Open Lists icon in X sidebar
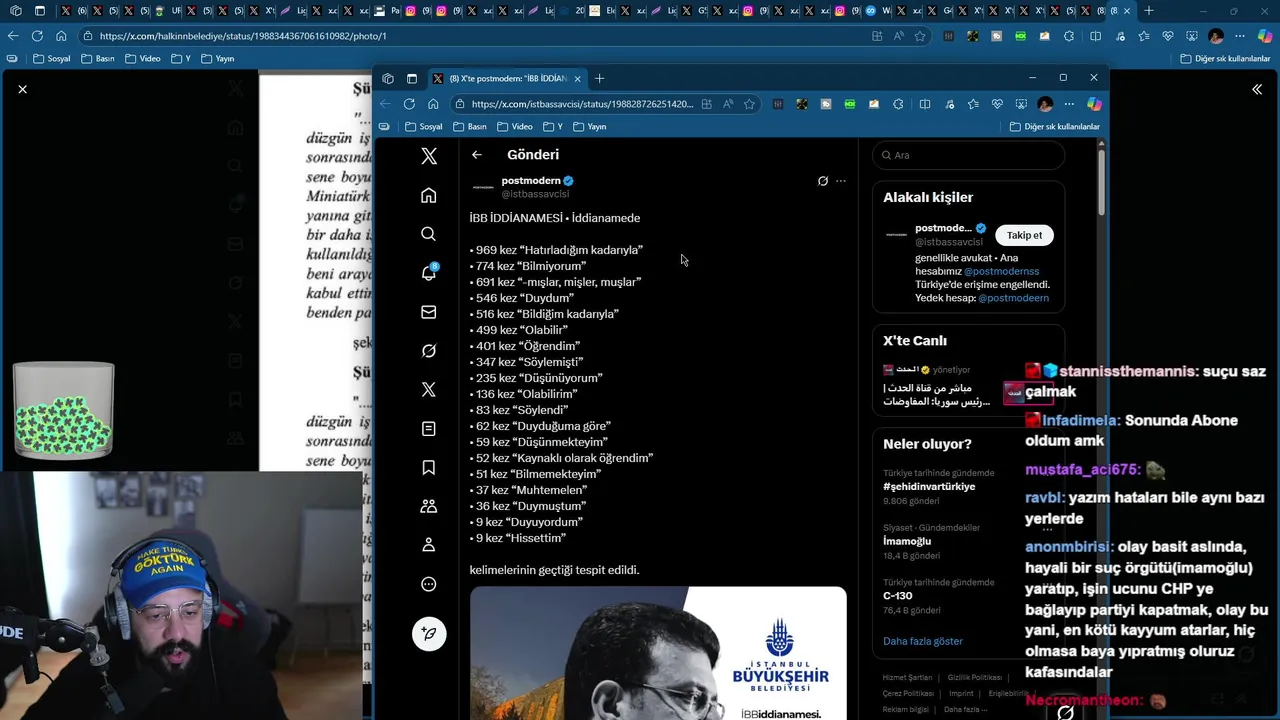1280x720 pixels. coord(428,429)
